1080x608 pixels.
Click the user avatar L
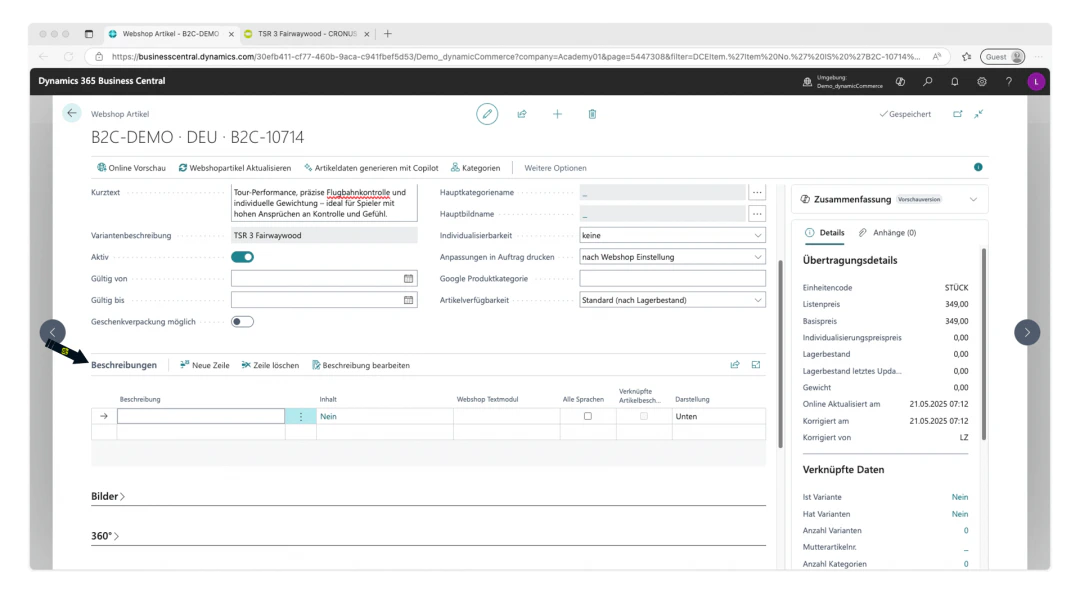(x=1036, y=81)
